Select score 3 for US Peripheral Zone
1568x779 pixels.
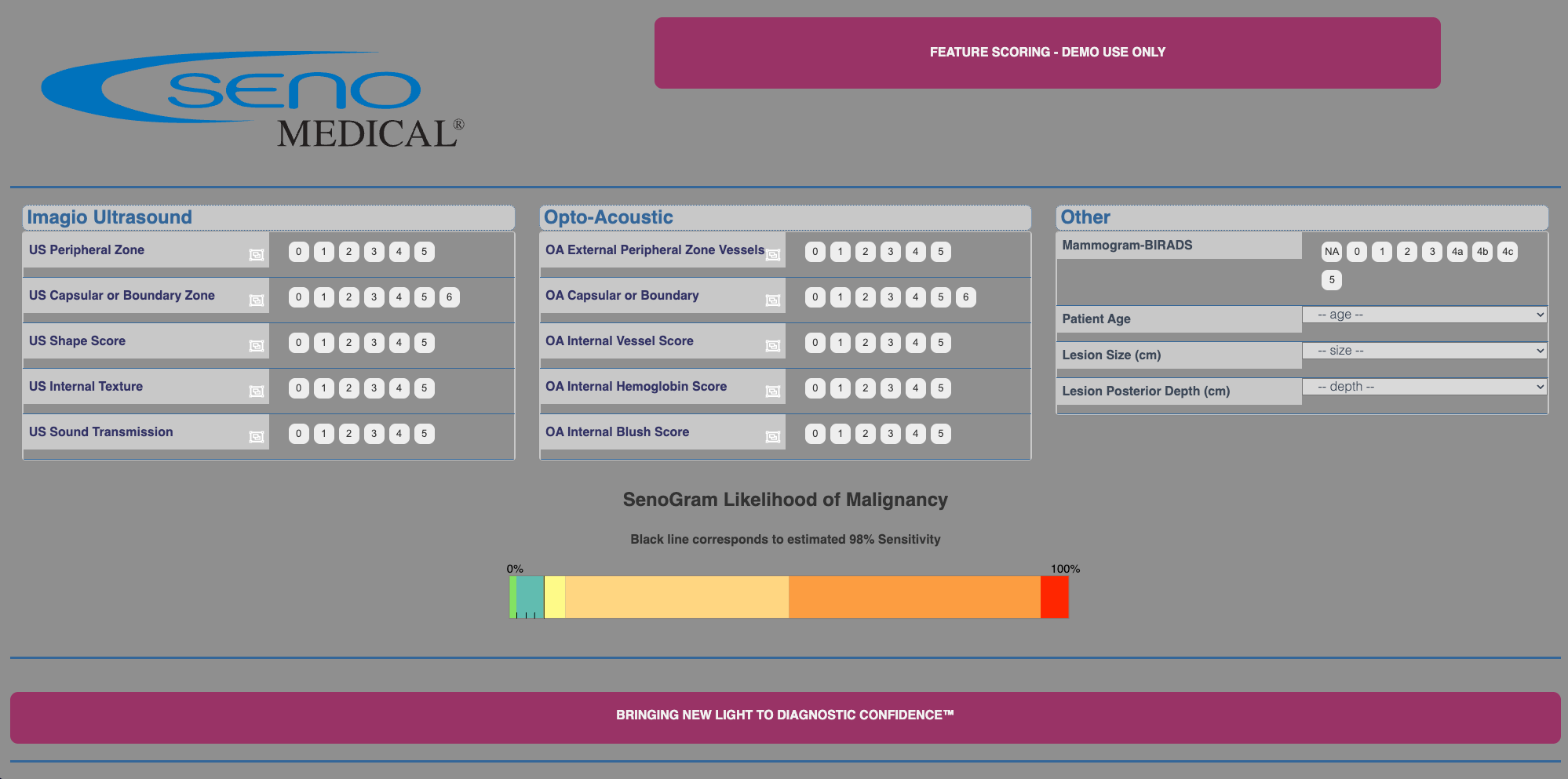coord(374,252)
